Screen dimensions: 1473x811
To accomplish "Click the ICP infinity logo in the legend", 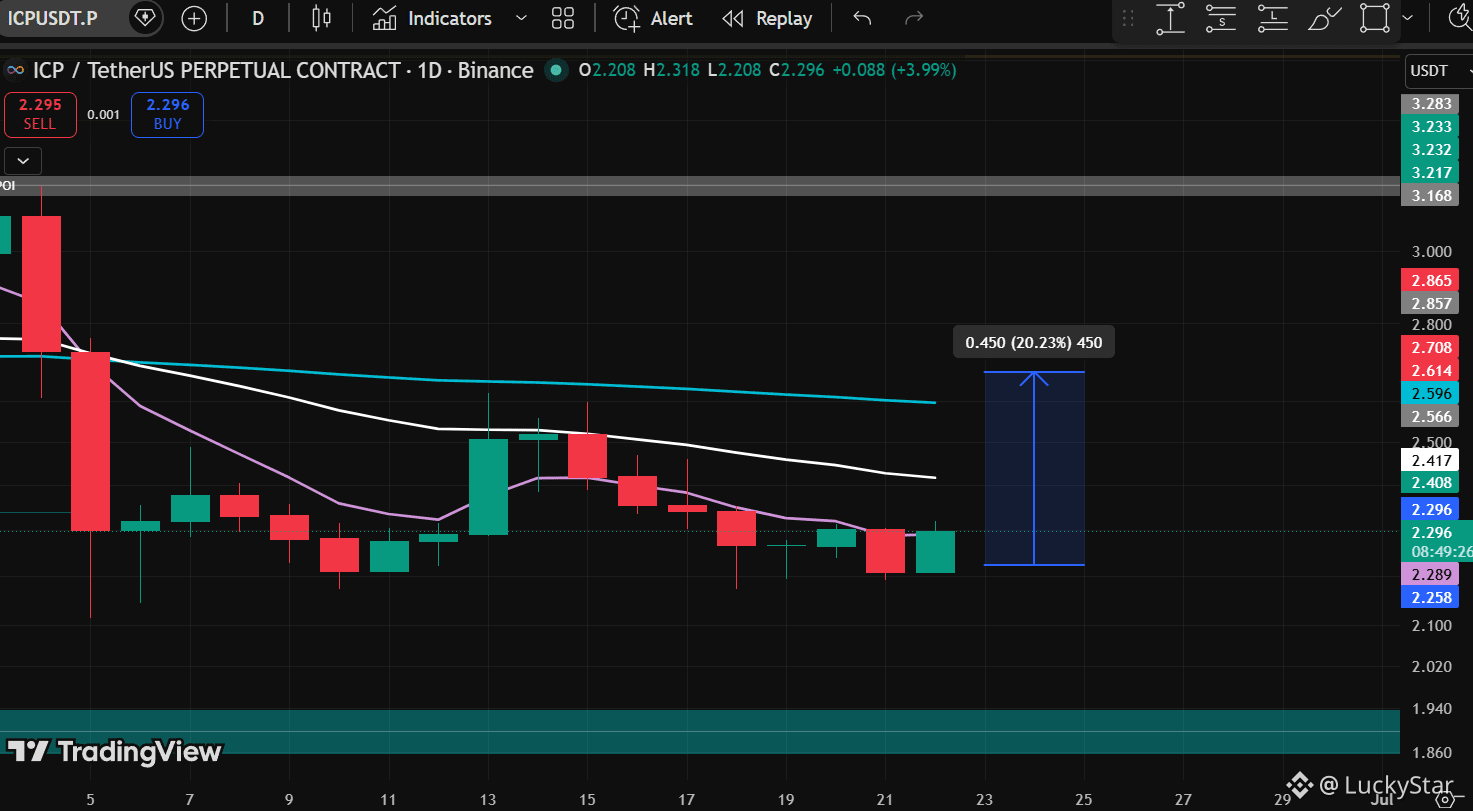I will [14, 70].
